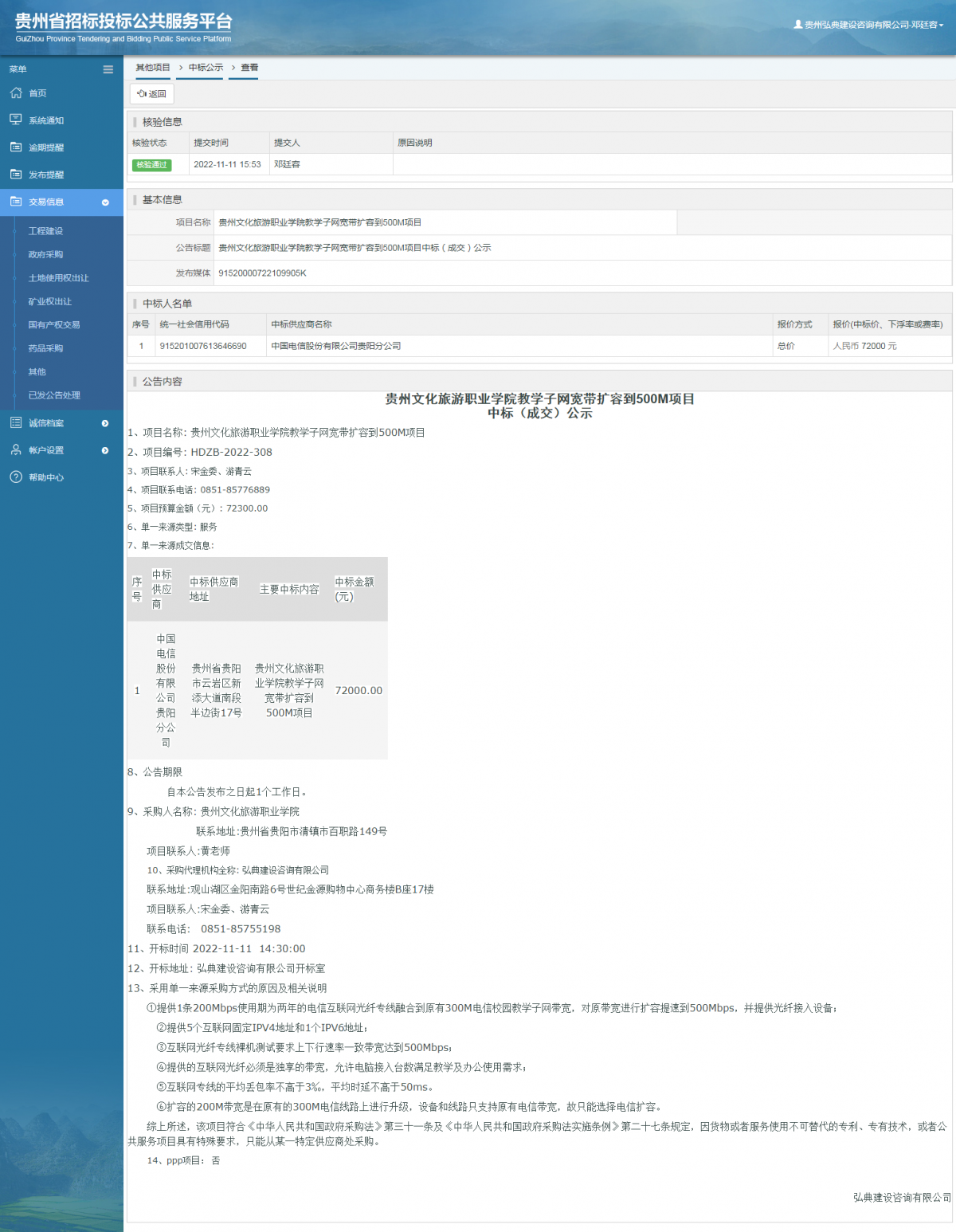Click the 统一社会信用代码 column header
Viewport: 956px width, 1232px height.
tap(194, 324)
